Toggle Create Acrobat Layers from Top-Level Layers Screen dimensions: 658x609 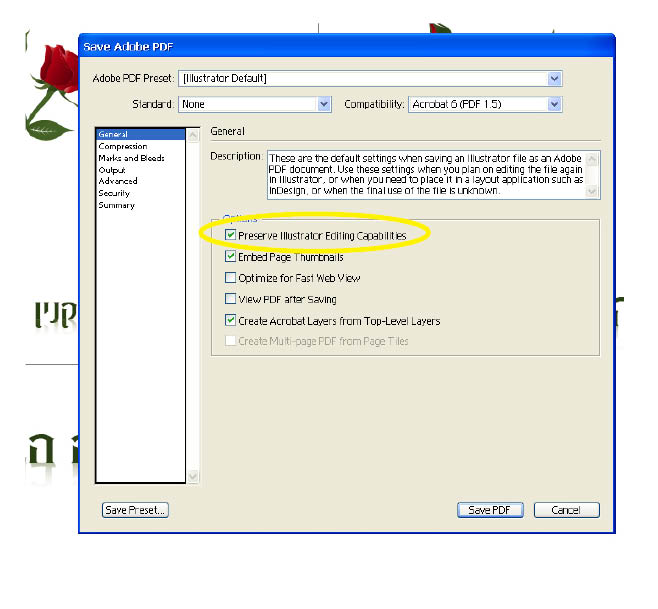tap(230, 320)
